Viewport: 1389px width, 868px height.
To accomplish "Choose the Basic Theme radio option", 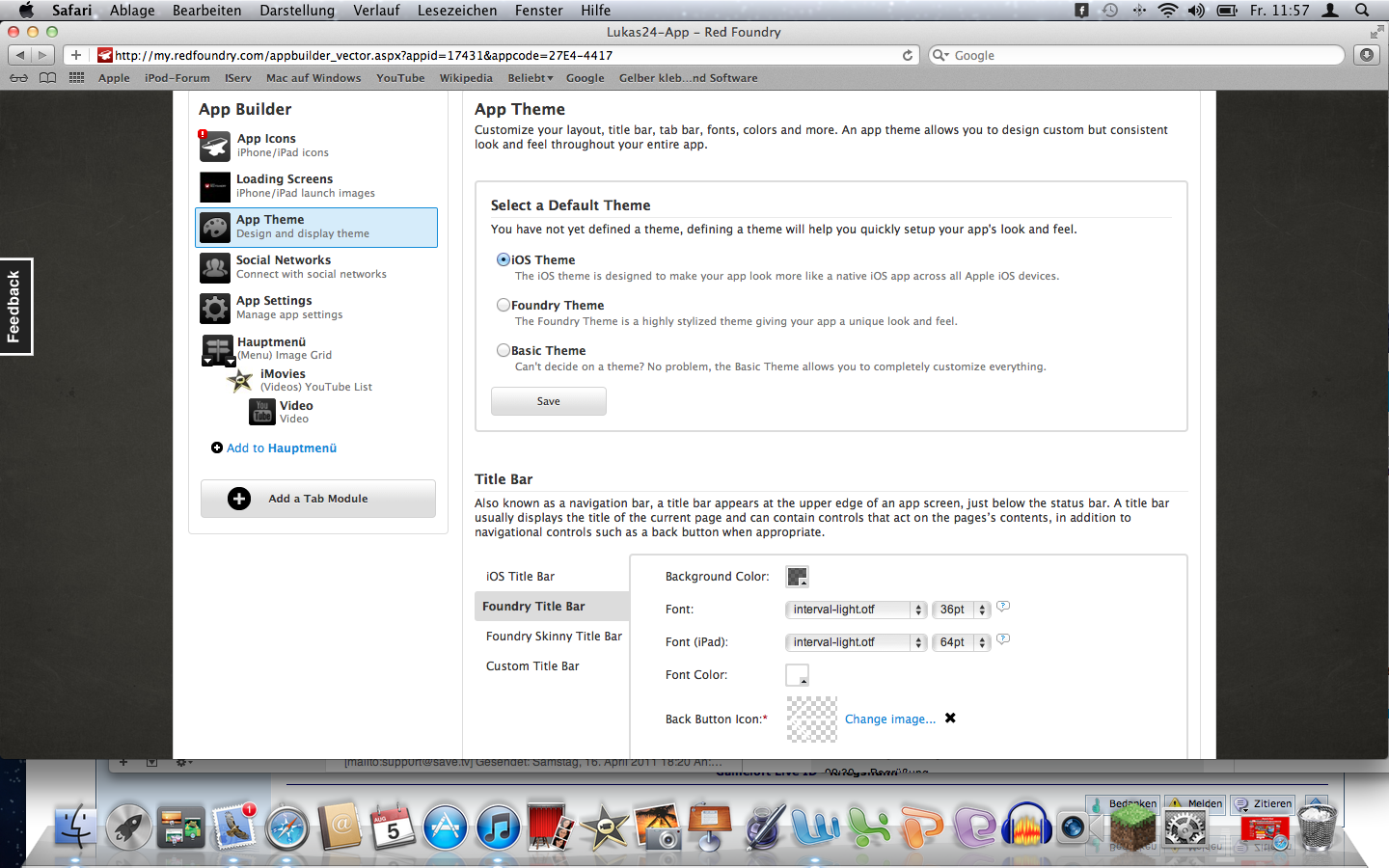I will pos(504,350).
